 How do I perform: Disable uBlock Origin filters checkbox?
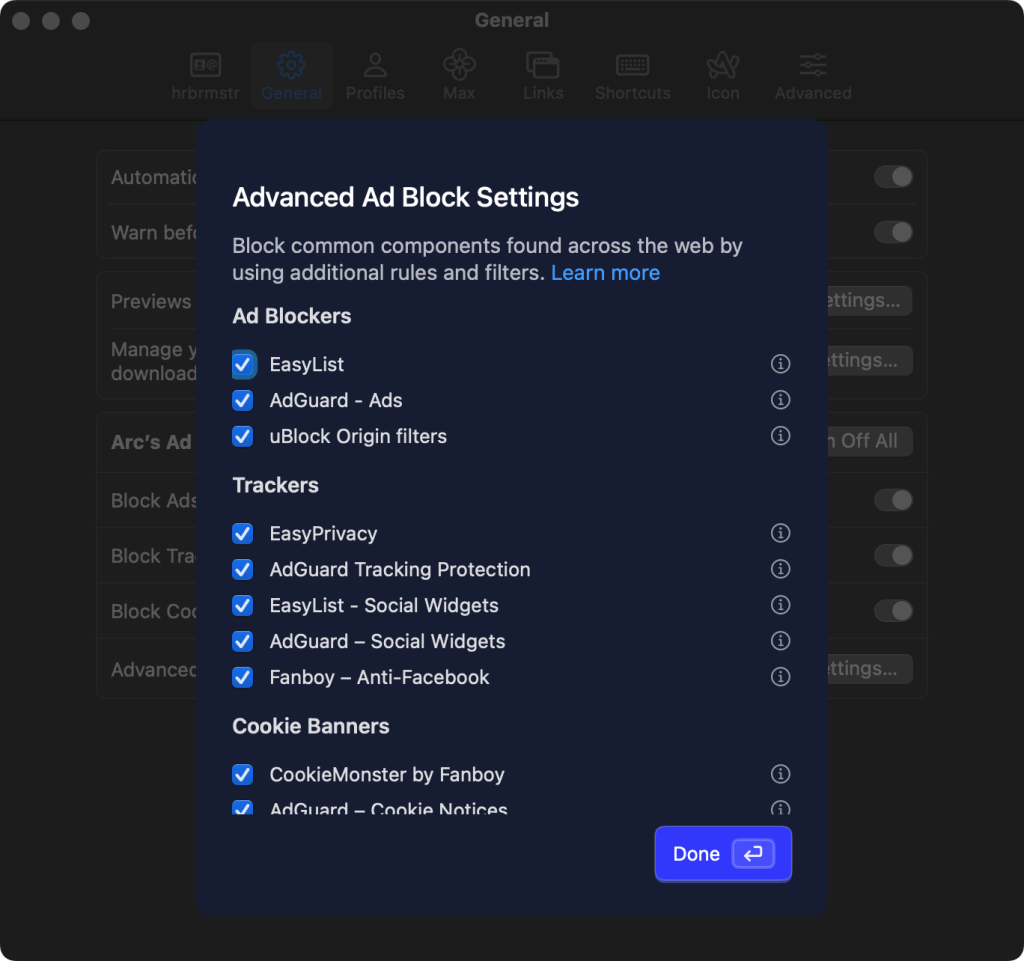pos(243,436)
